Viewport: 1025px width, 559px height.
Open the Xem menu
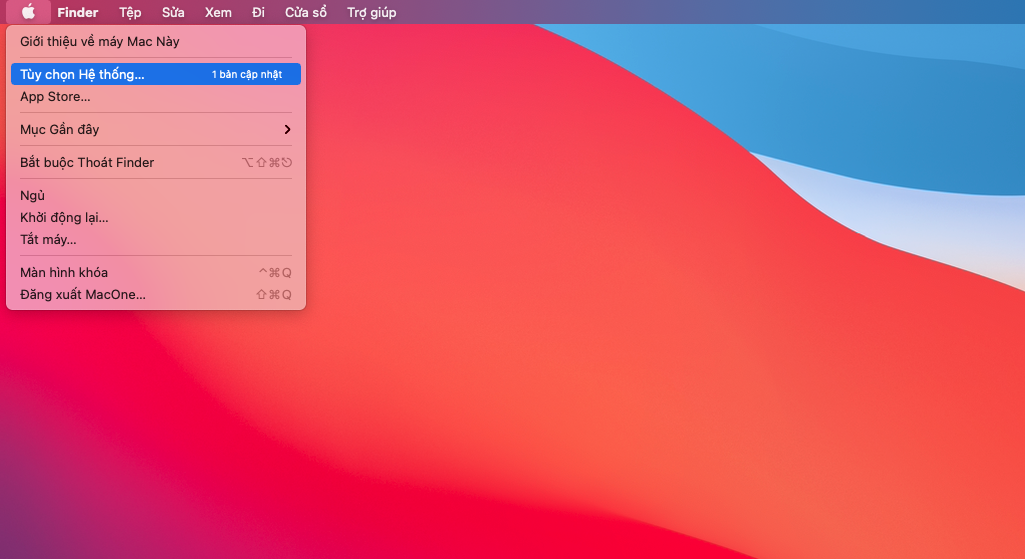coord(218,12)
